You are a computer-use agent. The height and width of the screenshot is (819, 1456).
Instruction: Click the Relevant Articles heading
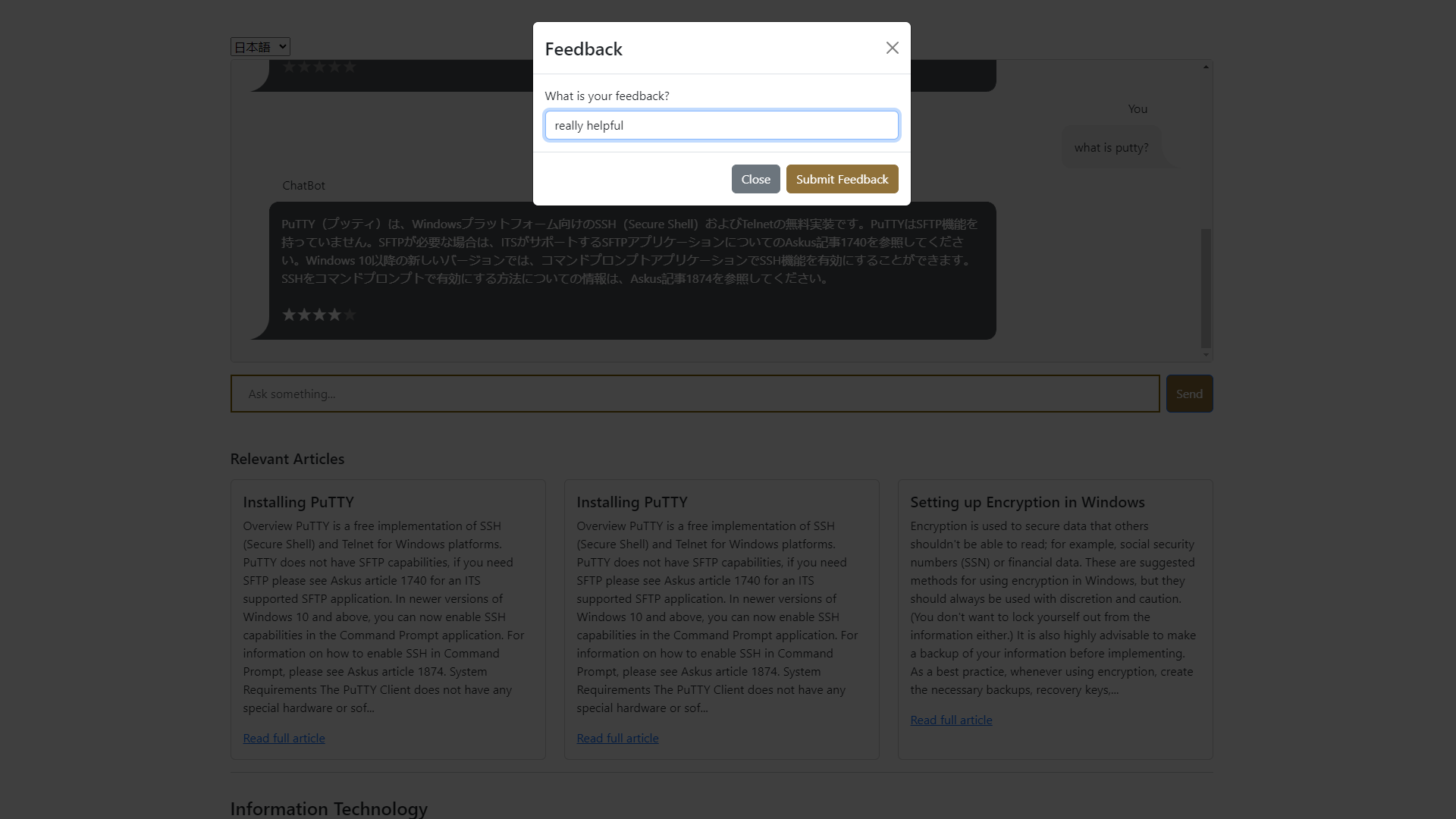click(x=287, y=459)
